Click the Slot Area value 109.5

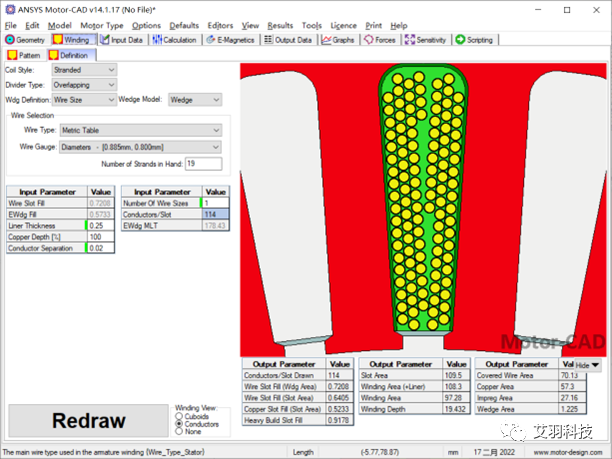point(456,375)
